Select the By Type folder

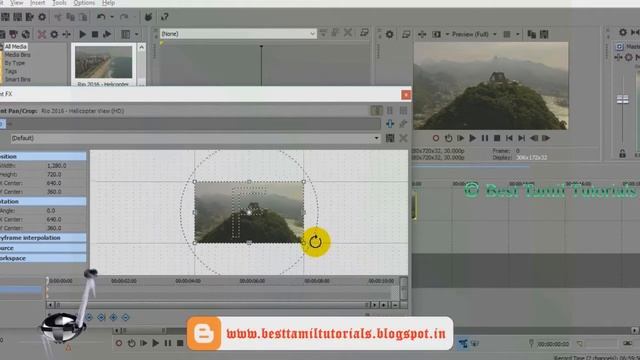15,63
